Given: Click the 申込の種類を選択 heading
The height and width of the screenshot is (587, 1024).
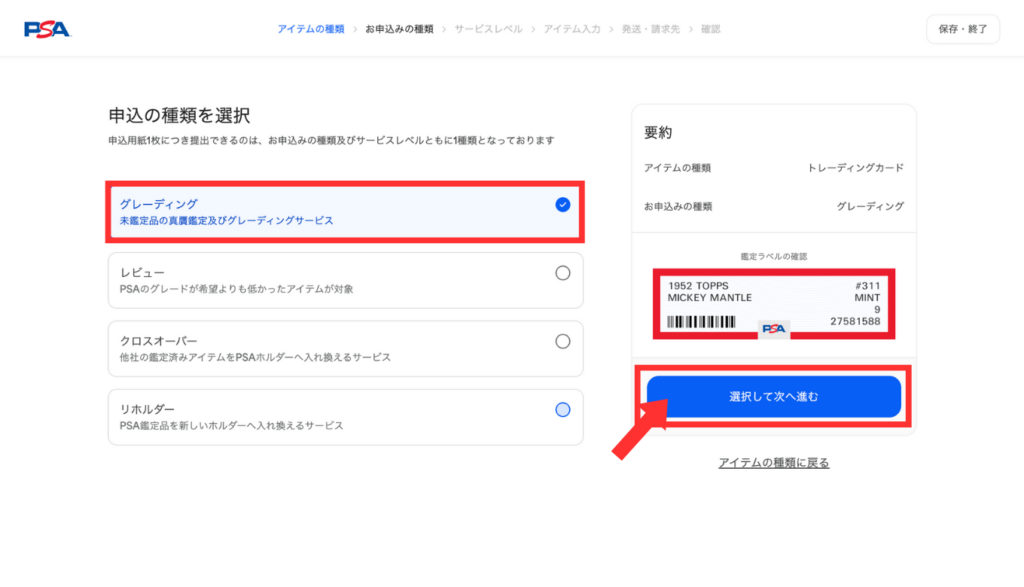Looking at the screenshot, I should click(x=179, y=116).
